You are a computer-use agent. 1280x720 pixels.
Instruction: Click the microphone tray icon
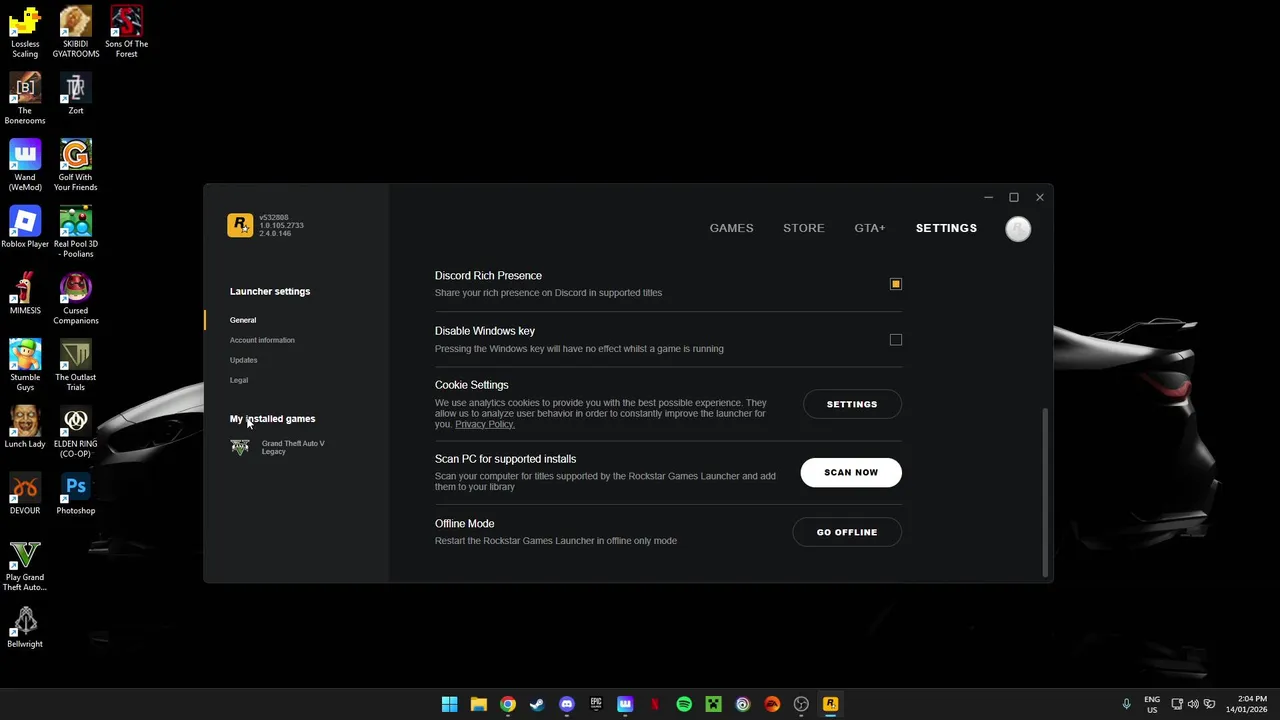pos(1126,704)
